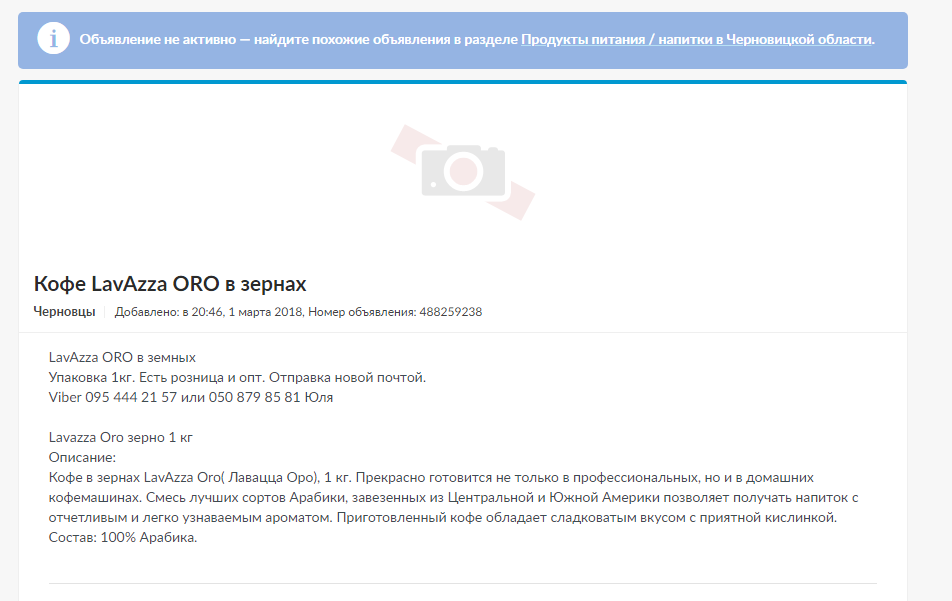Click the banner text Объявление не активно
This screenshot has height=601, width=952.
158,39
